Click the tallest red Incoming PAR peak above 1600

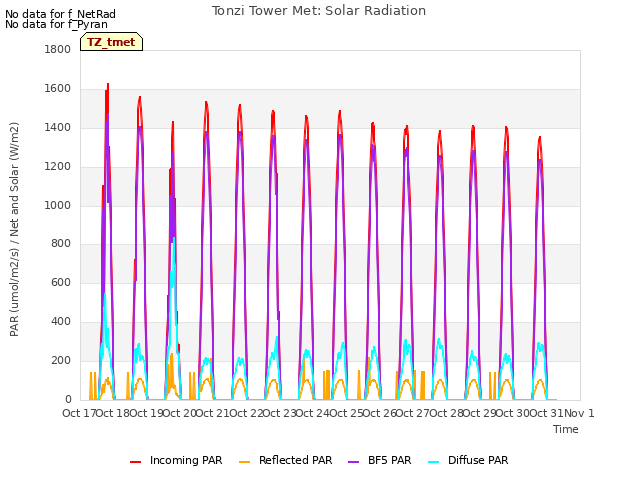[108, 85]
